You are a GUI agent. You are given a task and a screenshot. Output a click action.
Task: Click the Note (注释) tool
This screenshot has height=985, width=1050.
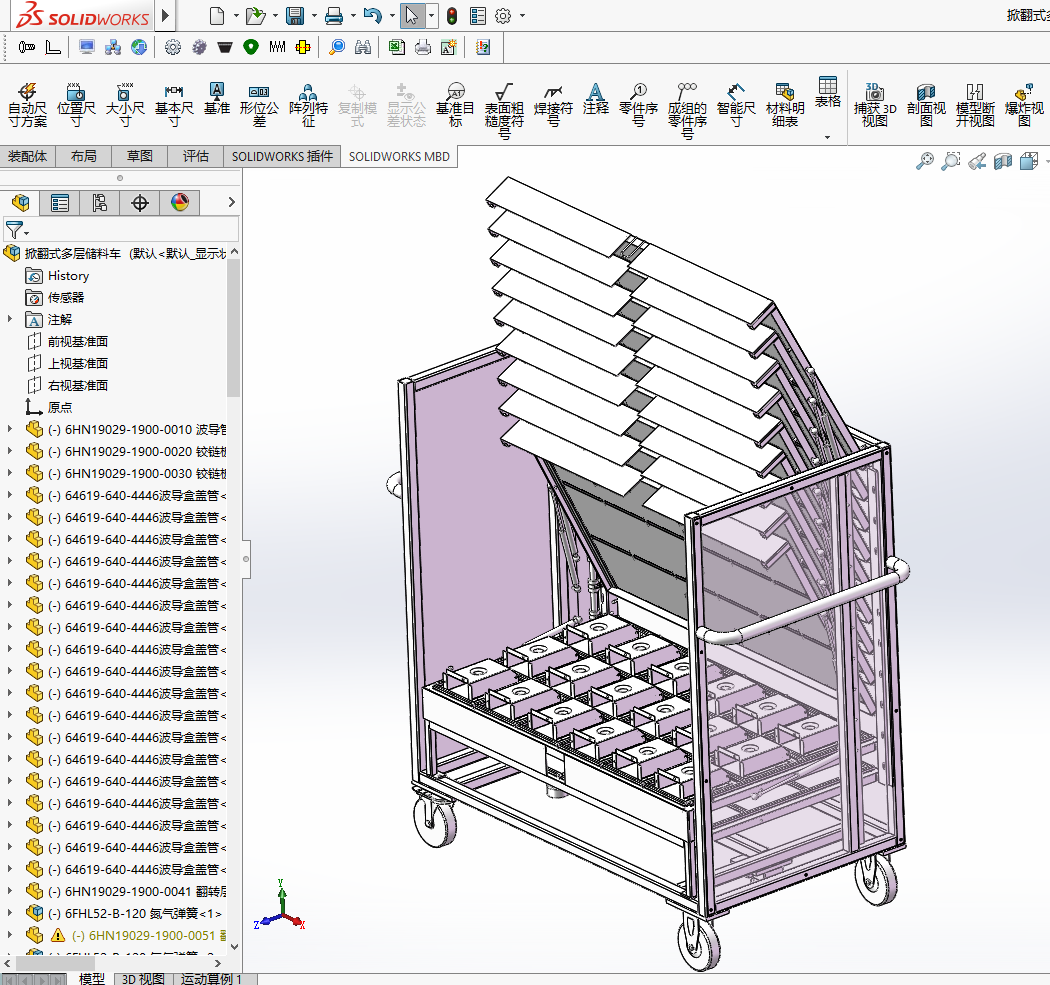pyautogui.click(x=595, y=98)
